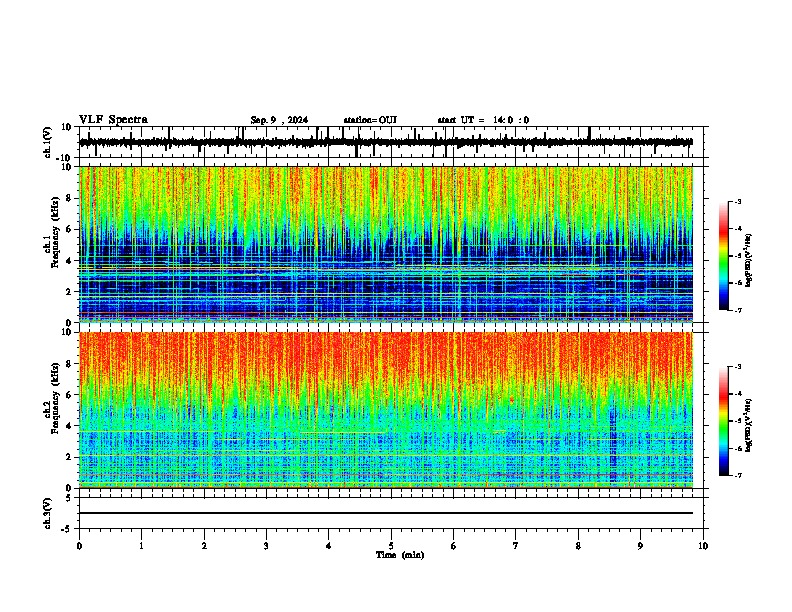
Task: Click the time axis tick label "10"
Action: 703,546
